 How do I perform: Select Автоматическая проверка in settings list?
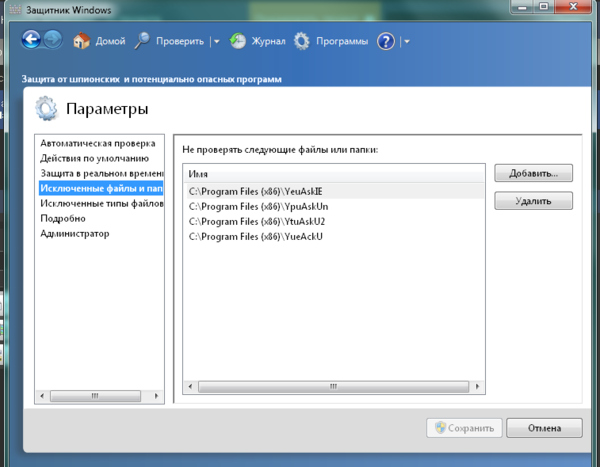98,144
